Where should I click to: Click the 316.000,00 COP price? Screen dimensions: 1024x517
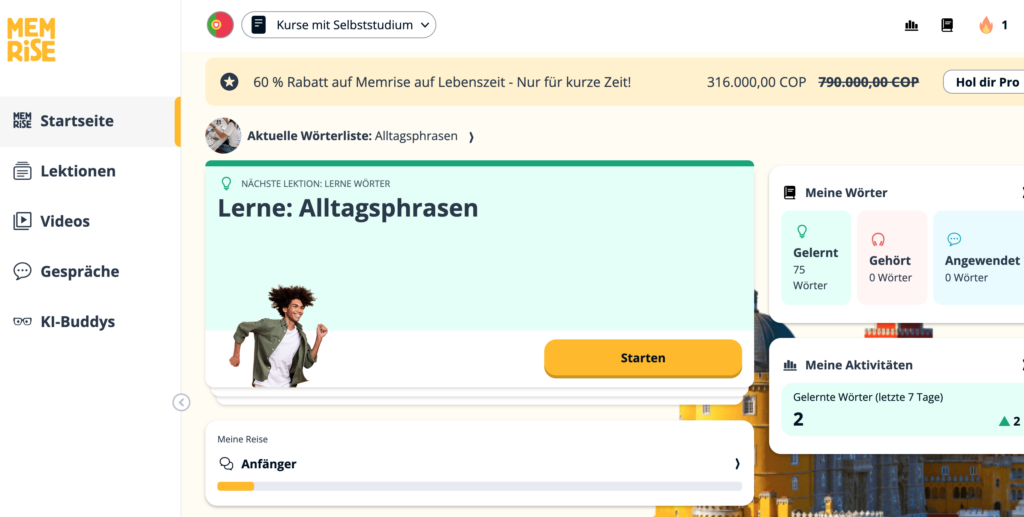click(x=756, y=82)
